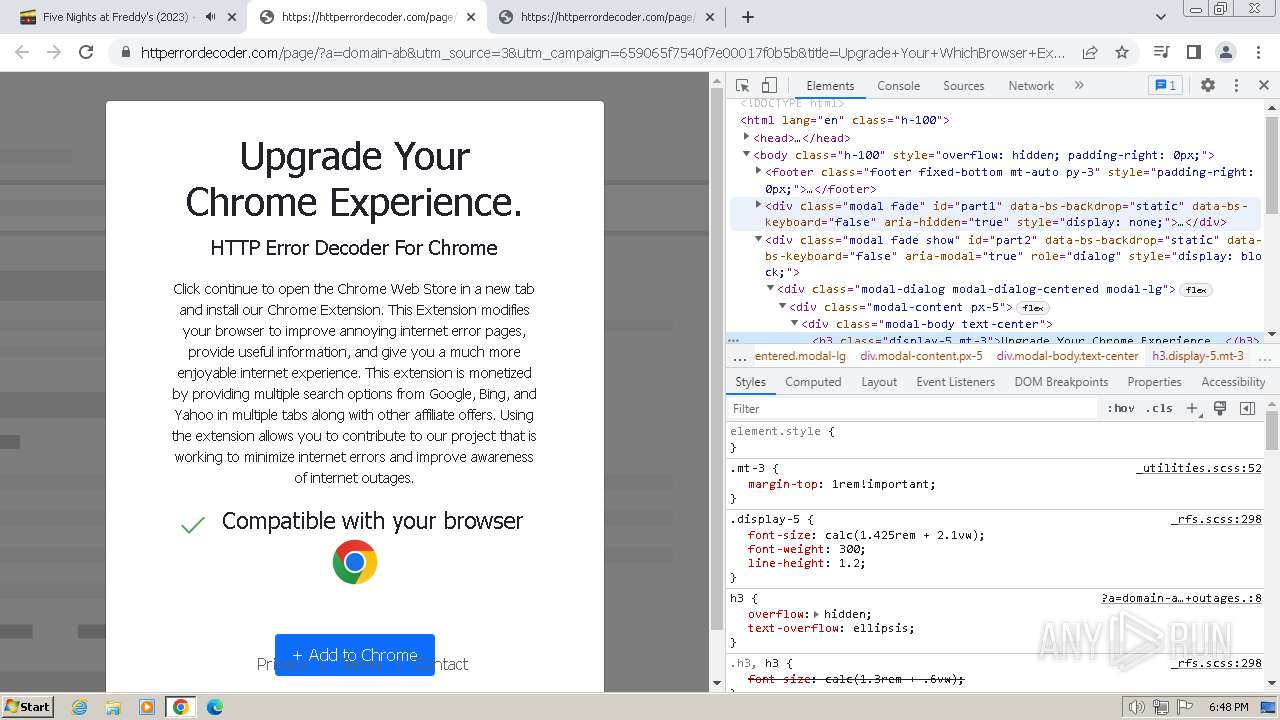The width and height of the screenshot is (1280, 720).
Task: Expand the head element node
Action: pyautogui.click(x=746, y=137)
